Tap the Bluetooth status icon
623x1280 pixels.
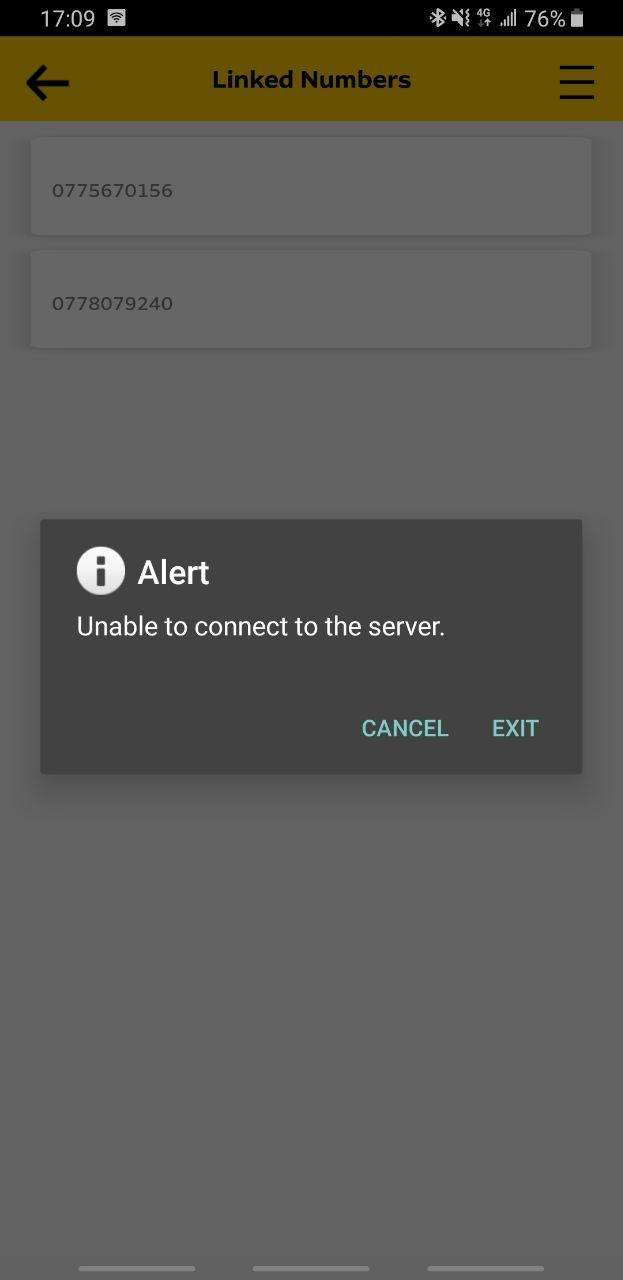click(x=437, y=18)
